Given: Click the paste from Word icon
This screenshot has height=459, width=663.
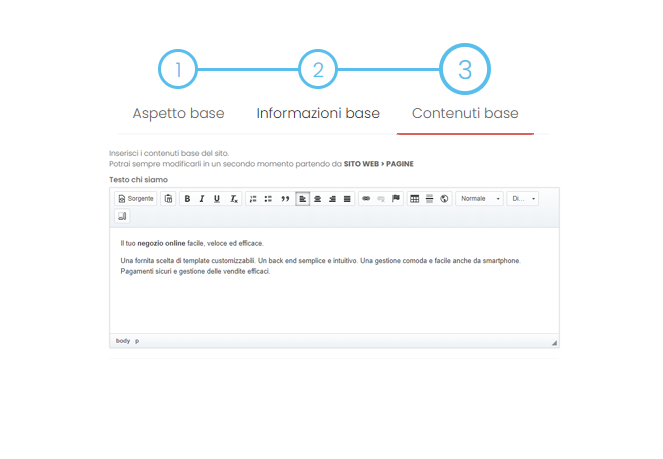Looking at the screenshot, I should pos(168,199).
